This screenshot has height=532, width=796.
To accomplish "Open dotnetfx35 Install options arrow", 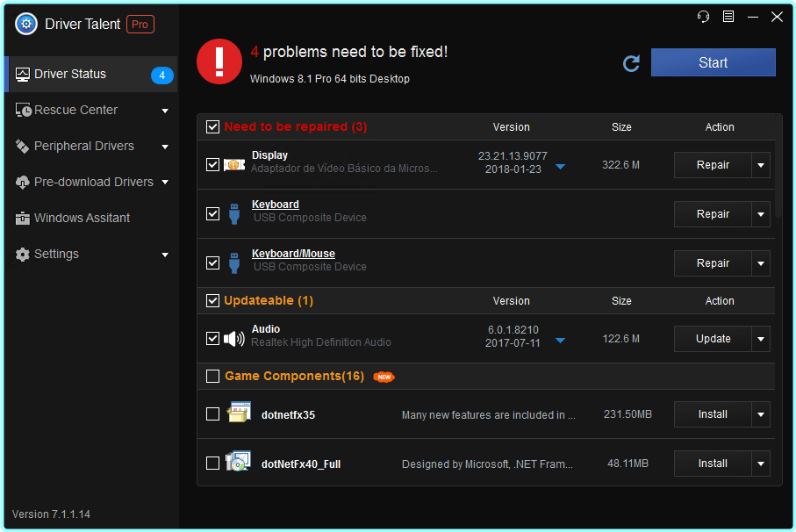I will coord(760,414).
